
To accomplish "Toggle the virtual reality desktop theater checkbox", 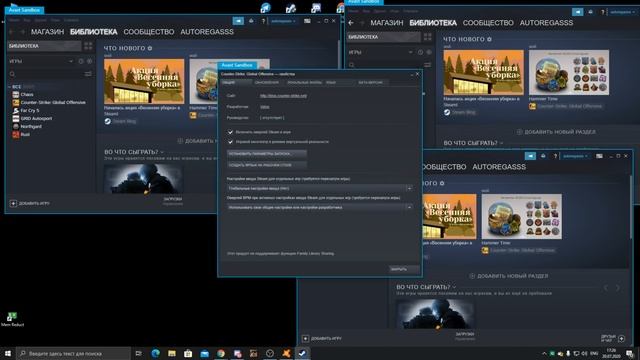I will [230, 142].
